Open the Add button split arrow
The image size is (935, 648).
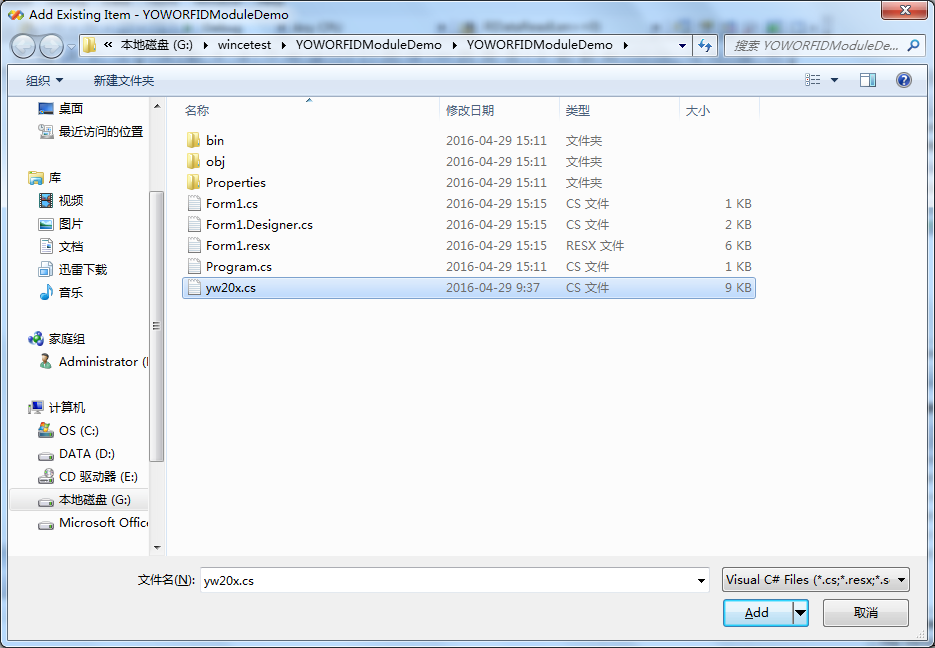(800, 613)
